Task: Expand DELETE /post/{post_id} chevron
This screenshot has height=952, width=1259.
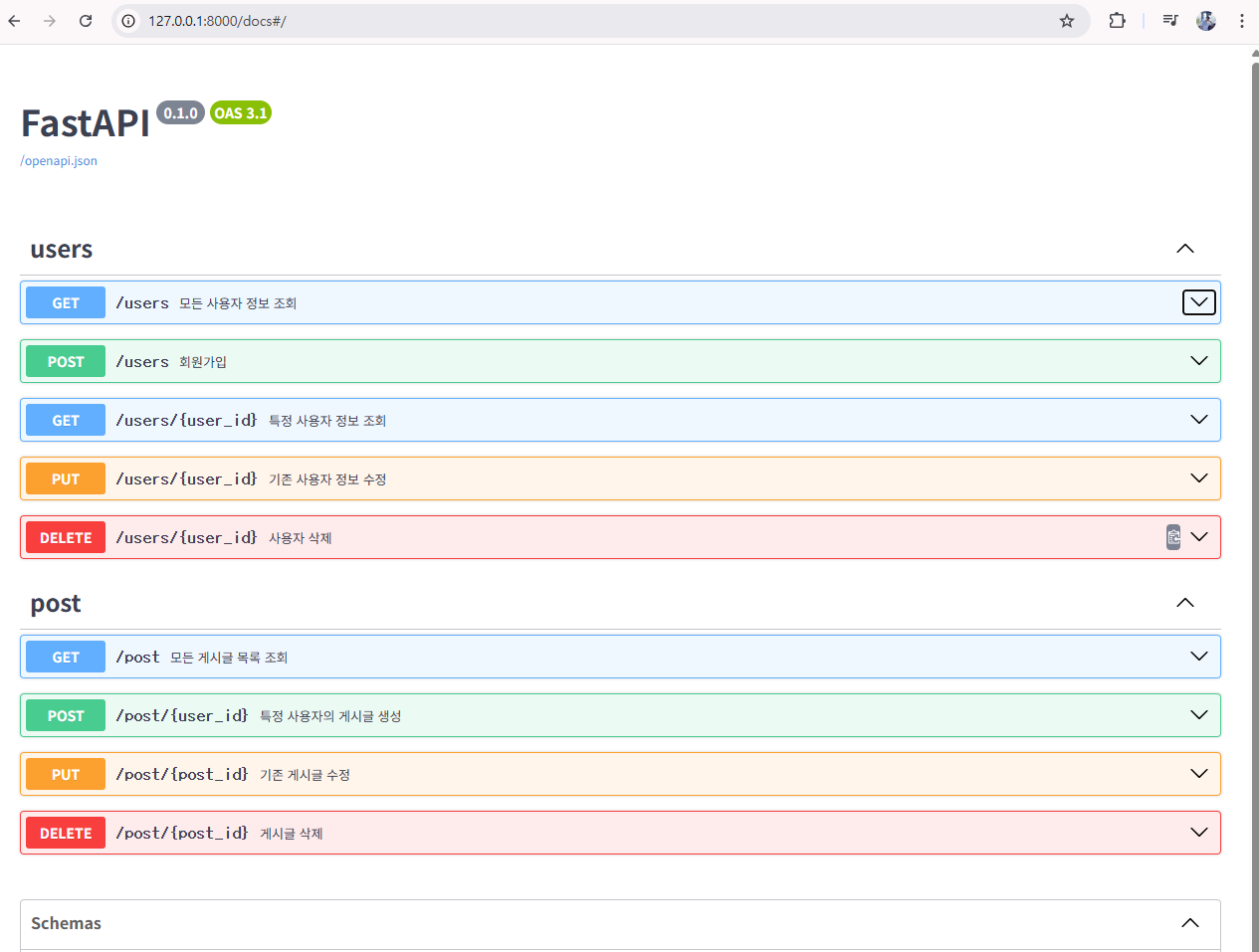Action: pyautogui.click(x=1199, y=833)
